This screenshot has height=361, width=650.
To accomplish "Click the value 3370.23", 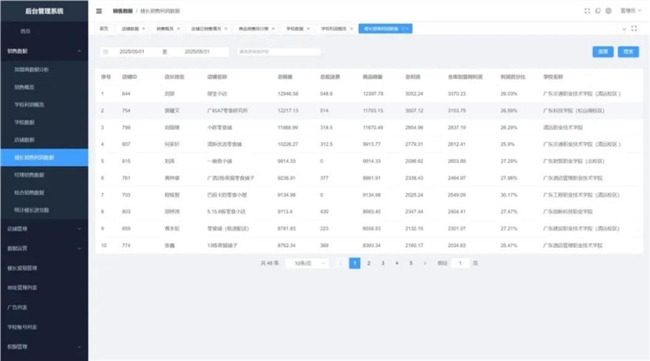I will (x=457, y=94).
